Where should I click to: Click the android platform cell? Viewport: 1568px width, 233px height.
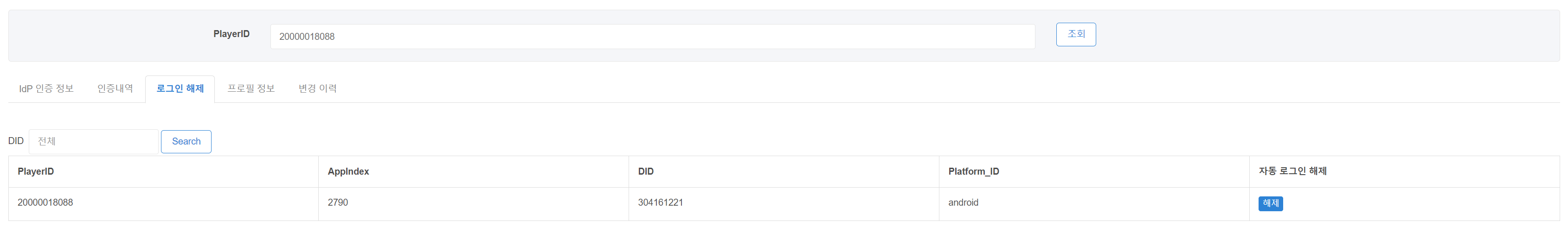[x=963, y=202]
